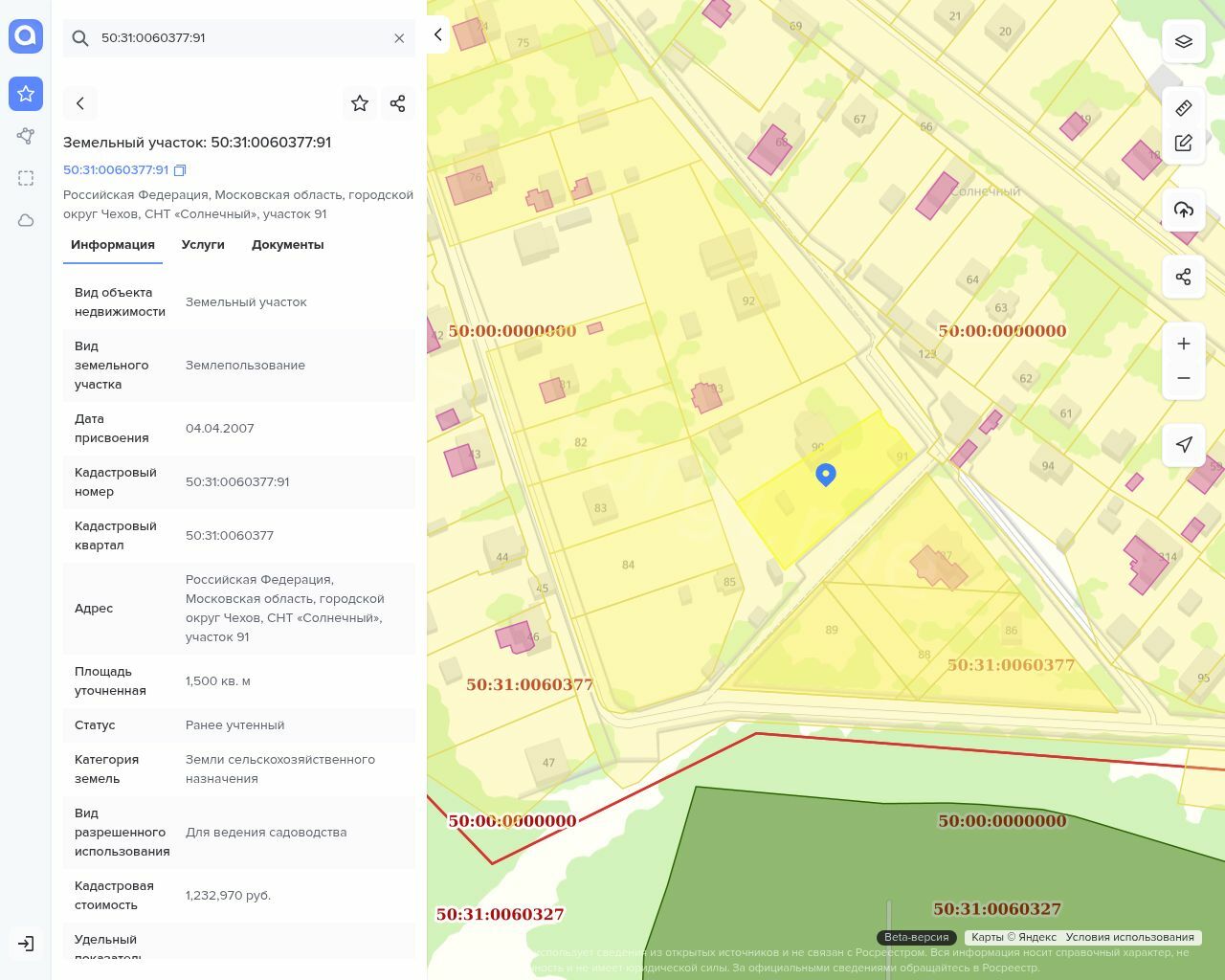This screenshot has width=1225, height=980.
Task: Click the Карты © Яндекс attribution
Action: coord(1013,938)
